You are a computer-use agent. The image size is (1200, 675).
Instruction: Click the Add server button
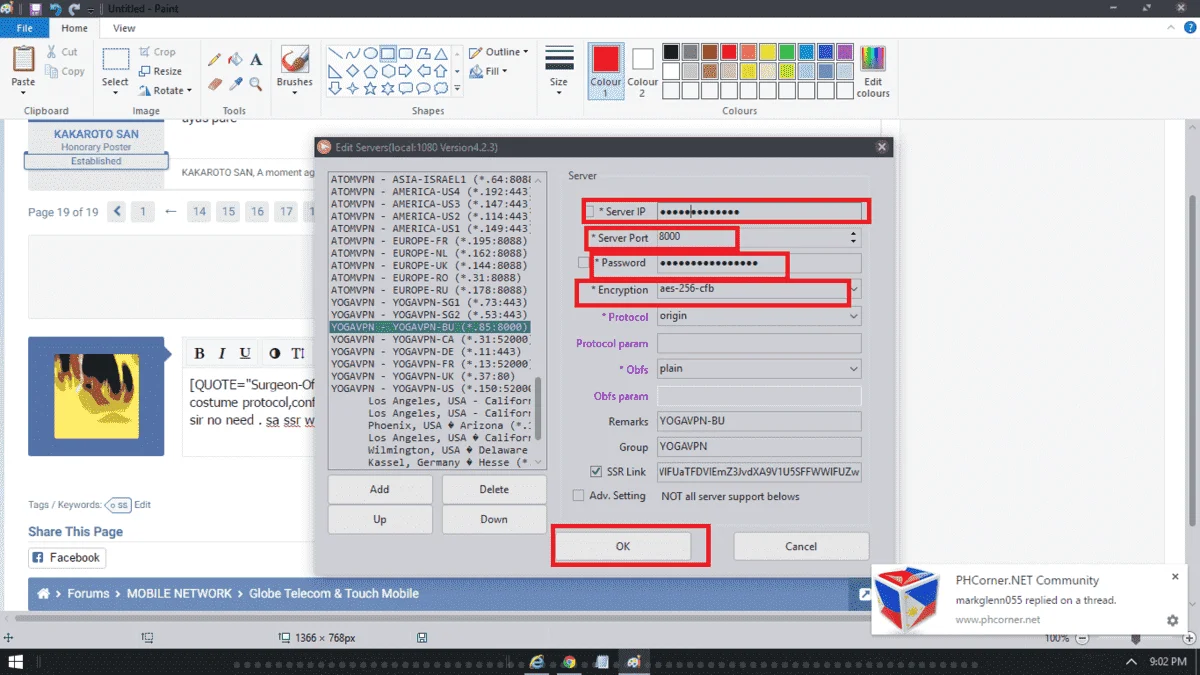tap(380, 489)
